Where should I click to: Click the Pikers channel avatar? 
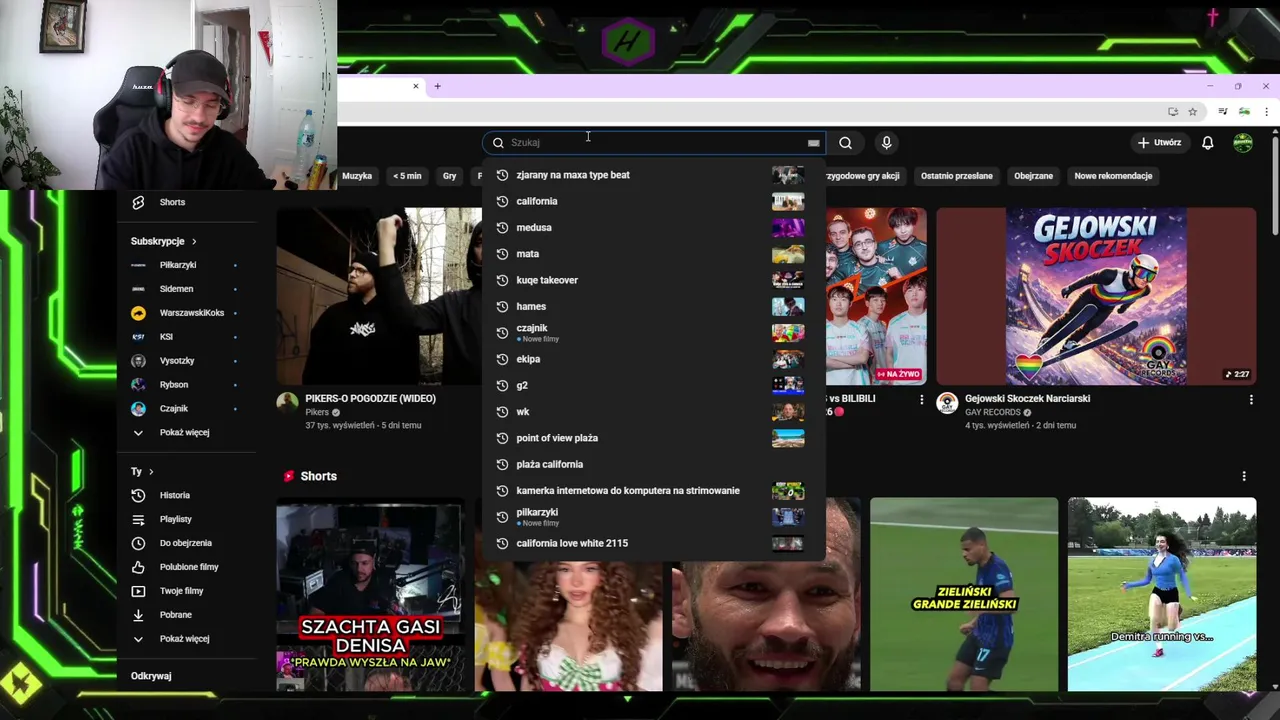[x=288, y=403]
